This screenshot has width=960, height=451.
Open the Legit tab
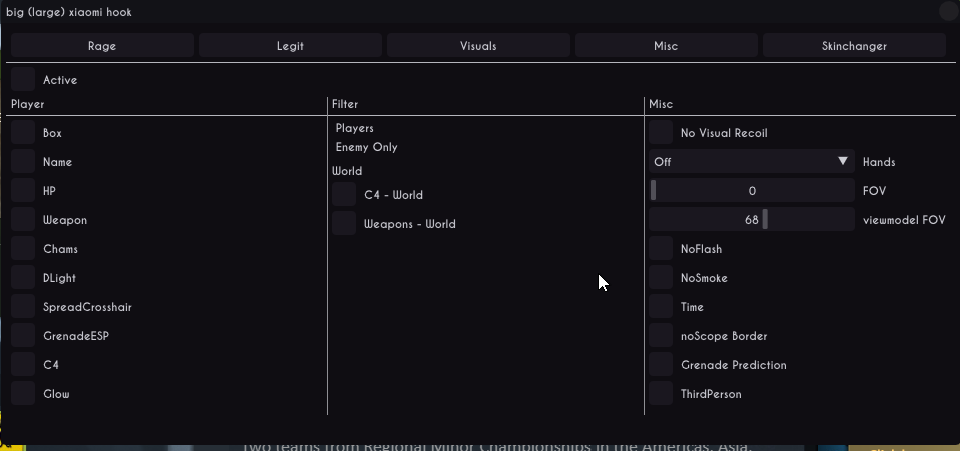point(290,45)
